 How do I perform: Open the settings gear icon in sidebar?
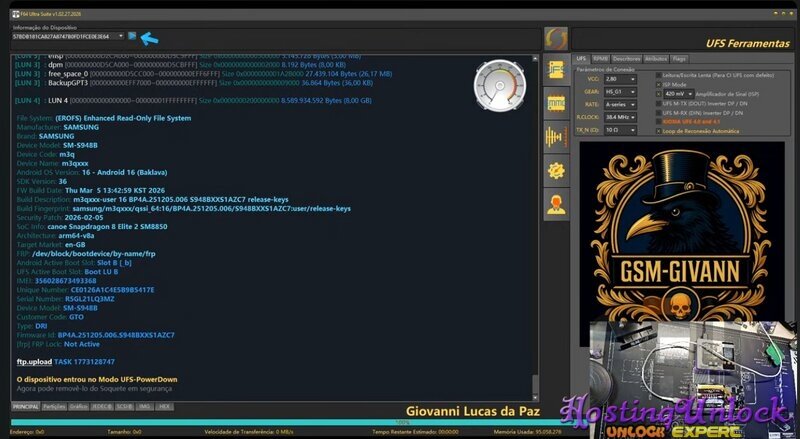[556, 170]
